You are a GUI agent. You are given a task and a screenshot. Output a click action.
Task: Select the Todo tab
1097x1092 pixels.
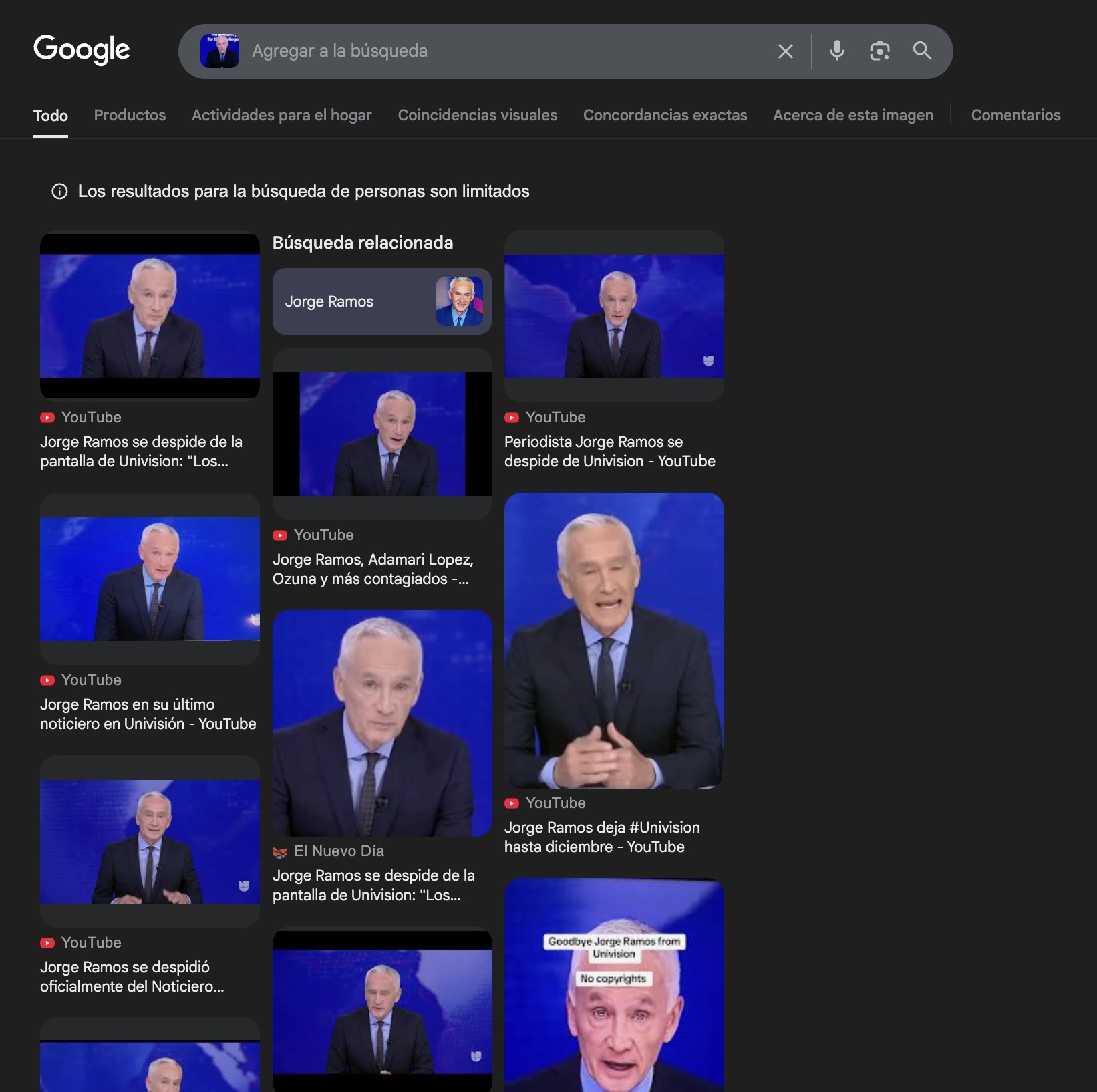pyautogui.click(x=51, y=116)
